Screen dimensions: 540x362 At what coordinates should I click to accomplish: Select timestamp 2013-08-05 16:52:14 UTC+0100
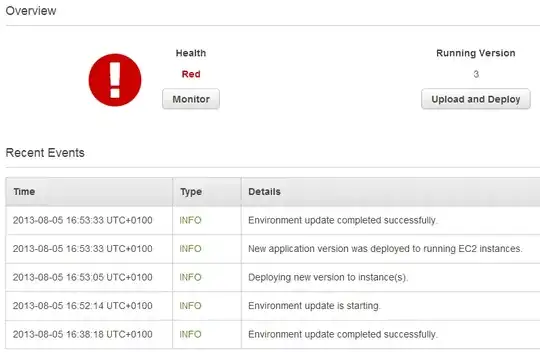pos(83,306)
